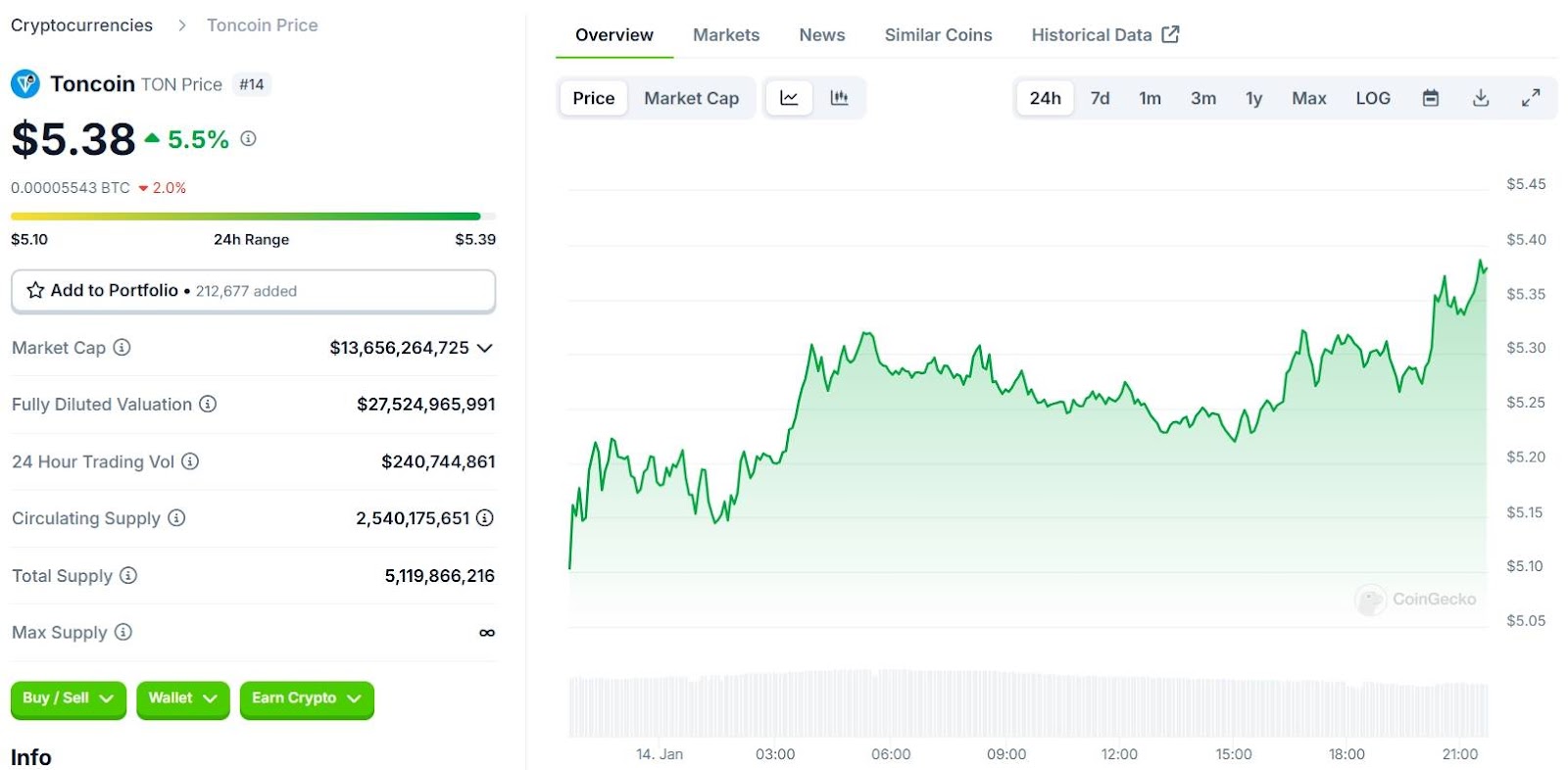Click the $5.39 range high label
Image resolution: width=1568 pixels, height=770 pixels.
pos(475,239)
